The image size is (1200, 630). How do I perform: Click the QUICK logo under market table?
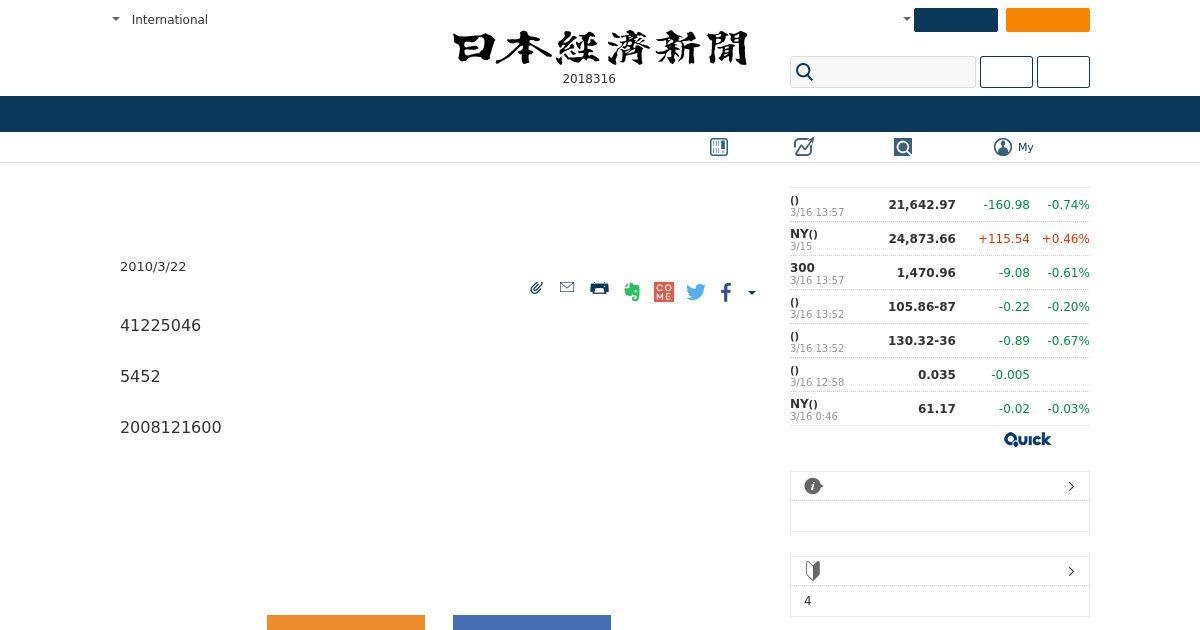(x=1027, y=439)
